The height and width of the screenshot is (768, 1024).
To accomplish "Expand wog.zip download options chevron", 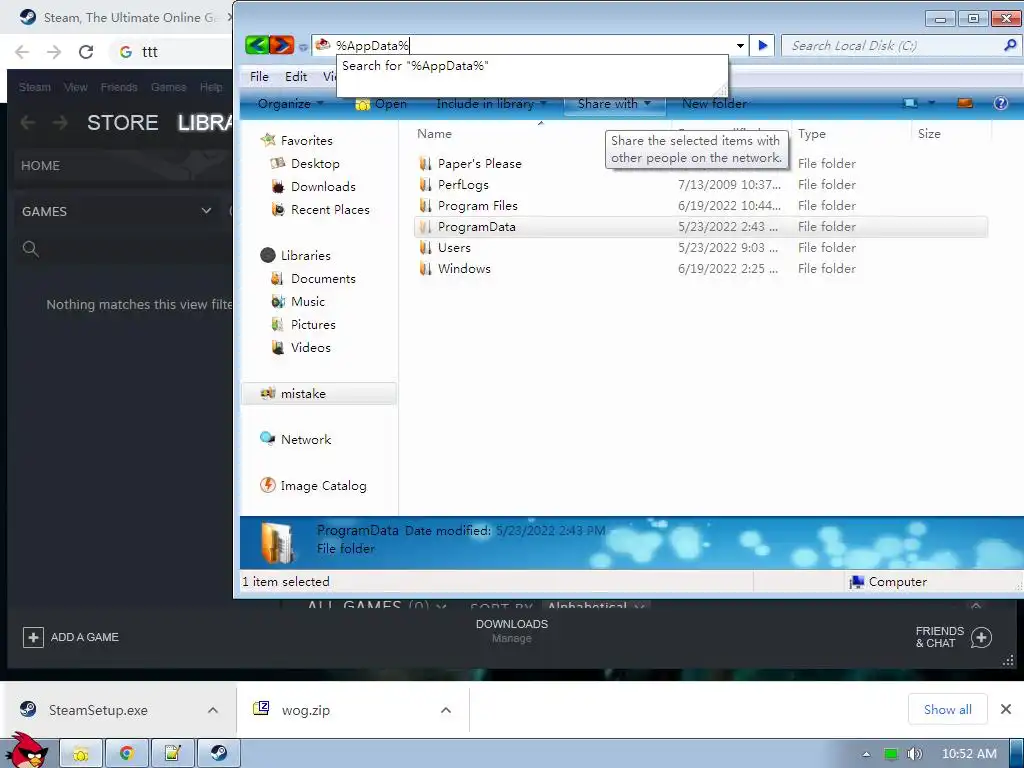I will point(446,710).
